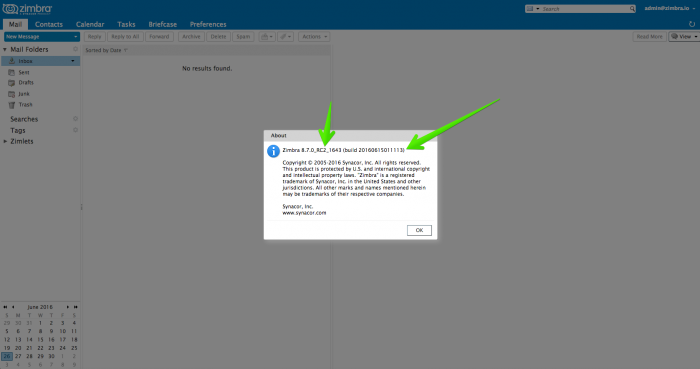Switch to the Contacts tab

pyautogui.click(x=49, y=25)
